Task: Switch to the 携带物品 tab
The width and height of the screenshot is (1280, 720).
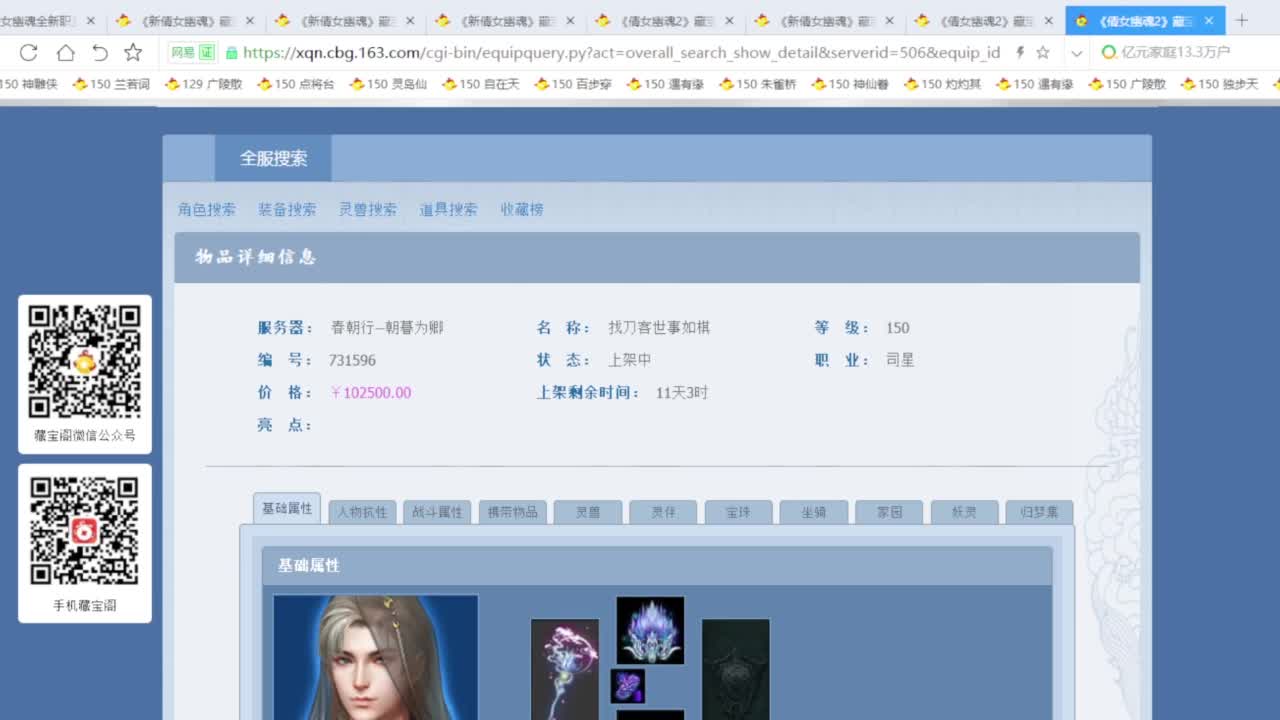Action: click(x=513, y=512)
